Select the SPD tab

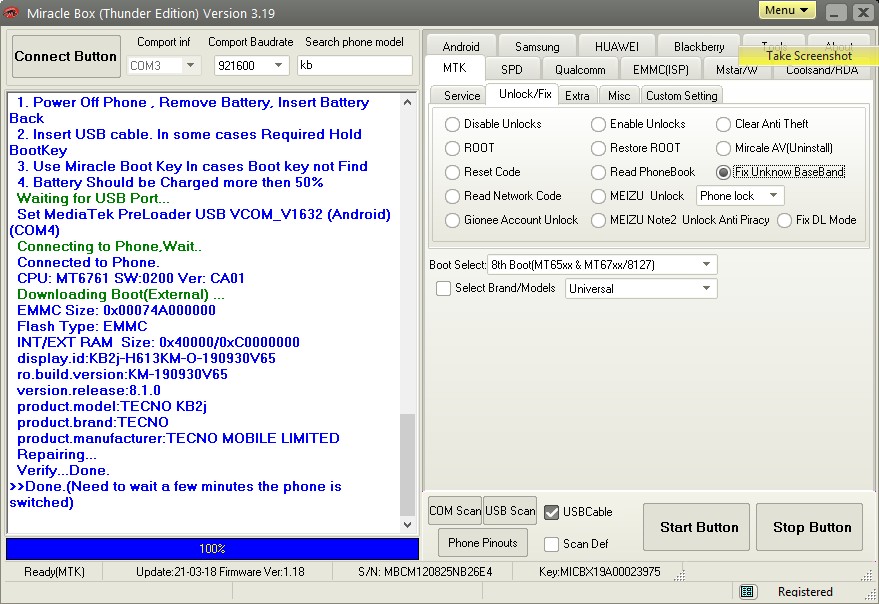pyautogui.click(x=512, y=70)
